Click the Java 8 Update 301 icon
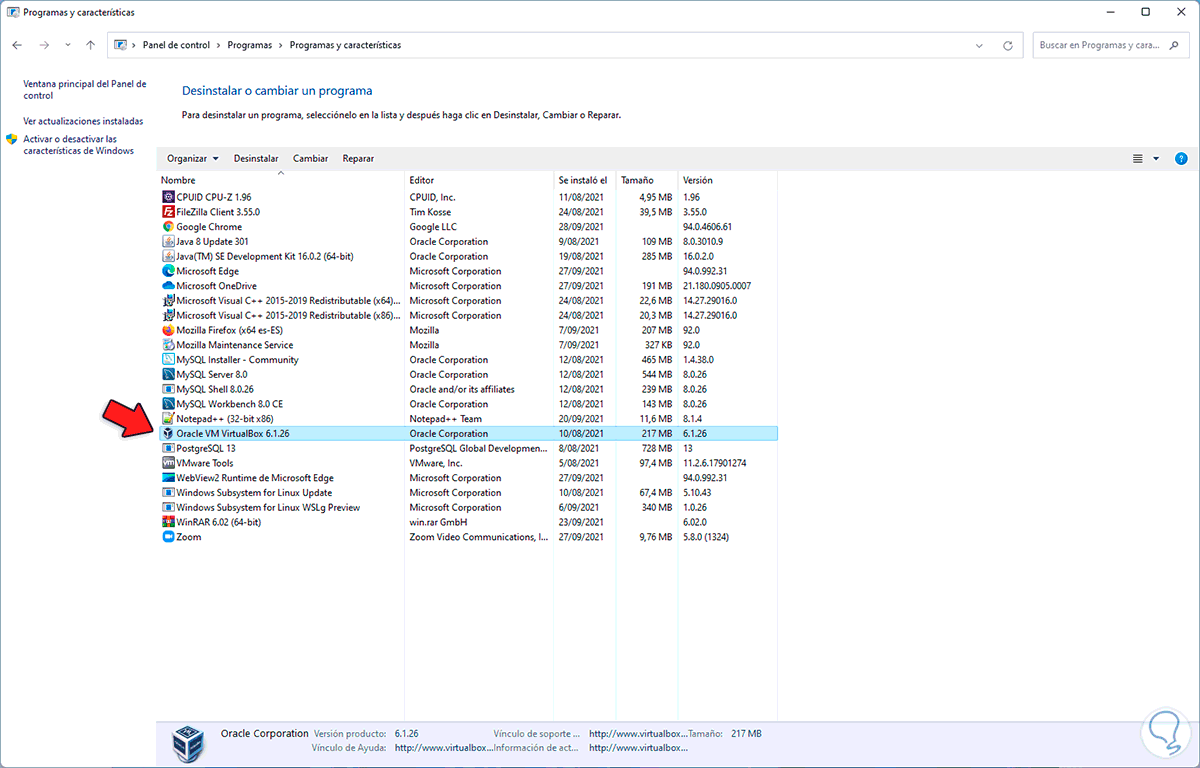Viewport: 1200px width, 768px height. tap(168, 242)
